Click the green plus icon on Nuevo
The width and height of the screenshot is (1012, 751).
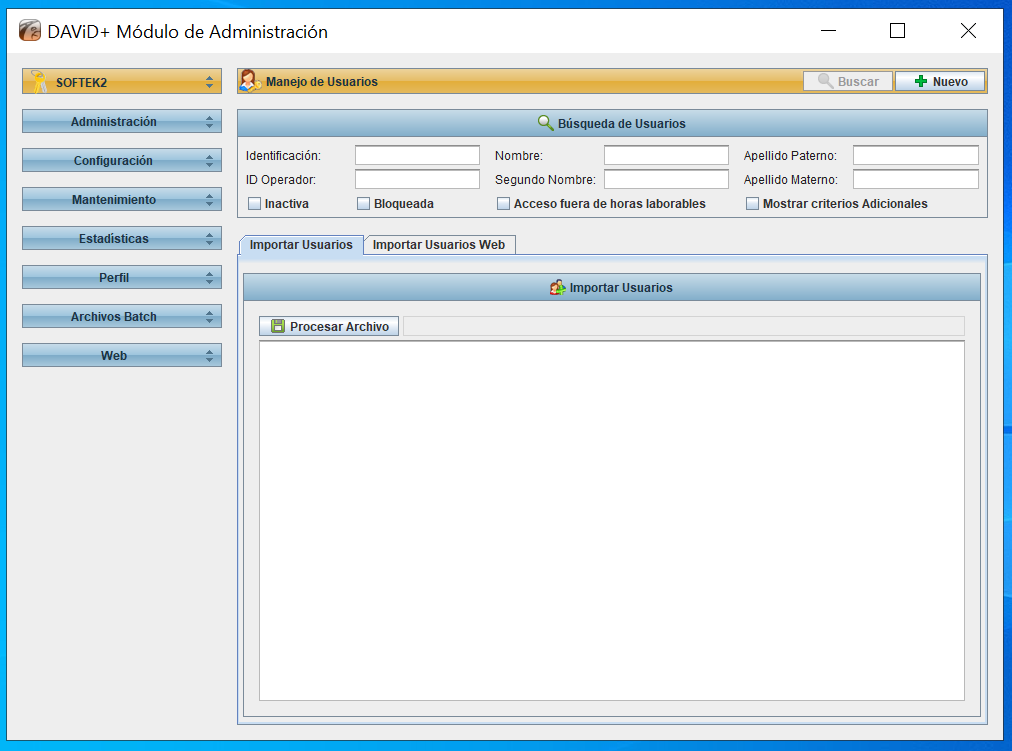[921, 82]
